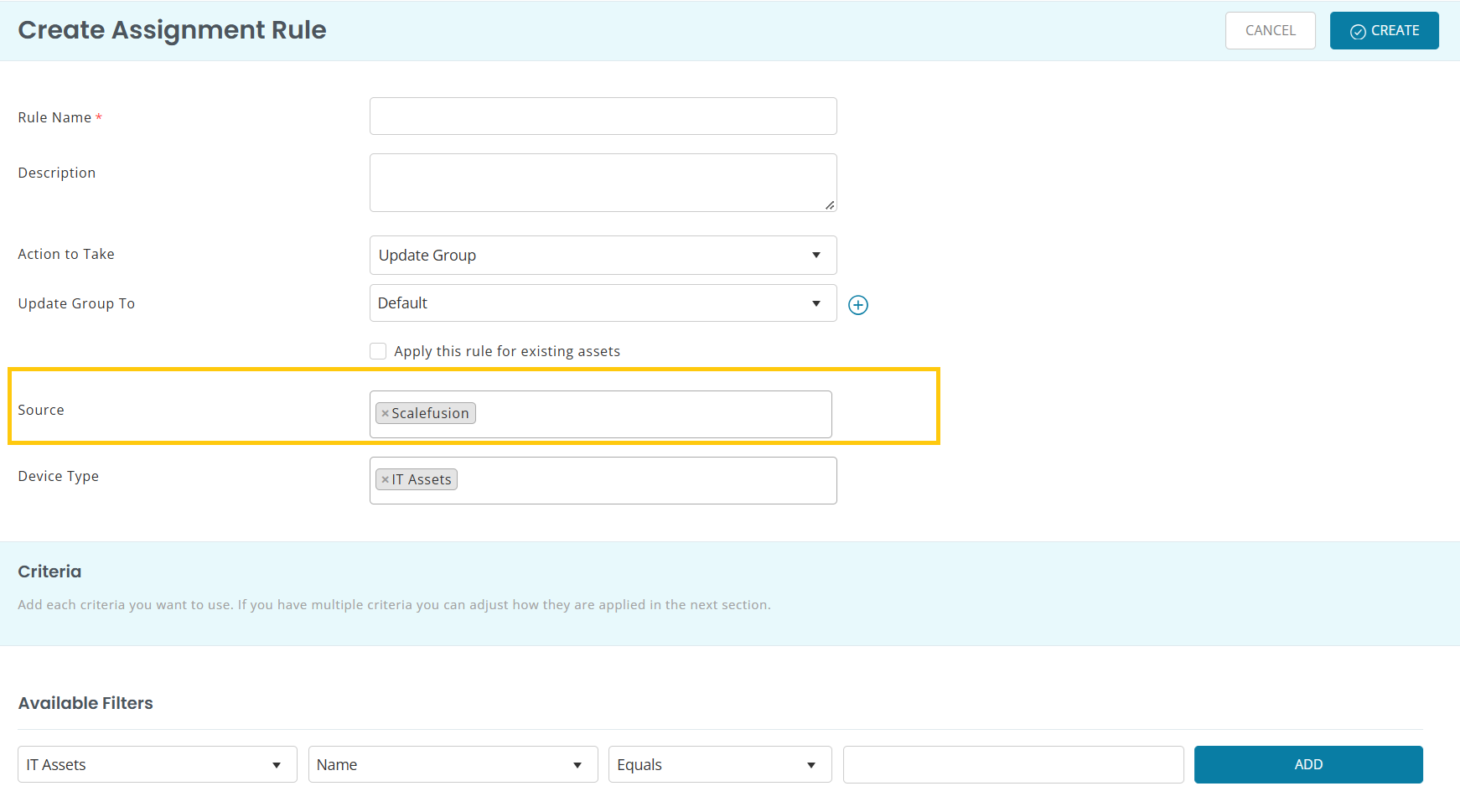Click the Create Assignment Rule title
Image resolution: width=1460 pixels, height=812 pixels.
(172, 30)
